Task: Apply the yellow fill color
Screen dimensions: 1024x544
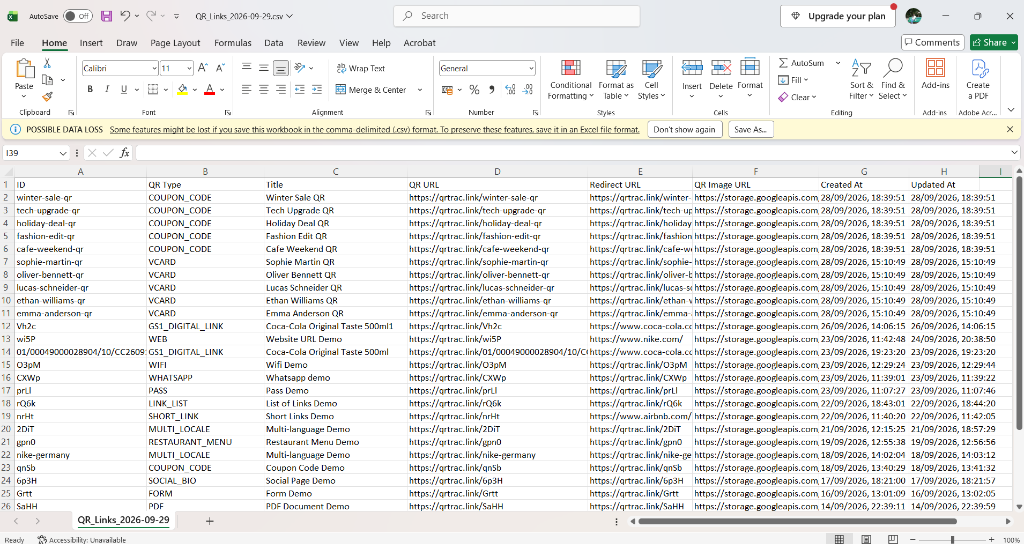Action: tap(182, 89)
